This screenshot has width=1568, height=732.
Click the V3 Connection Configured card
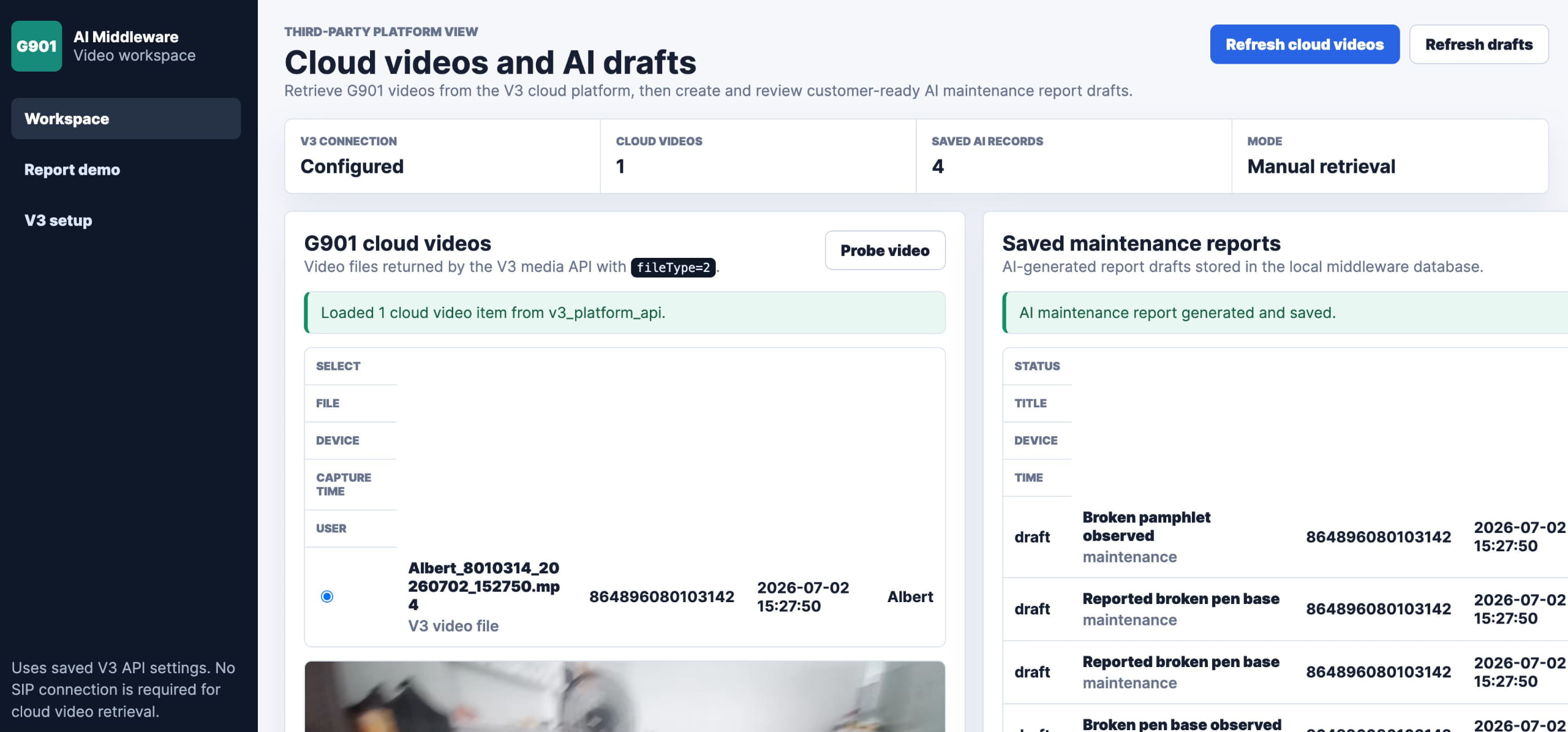(442, 156)
